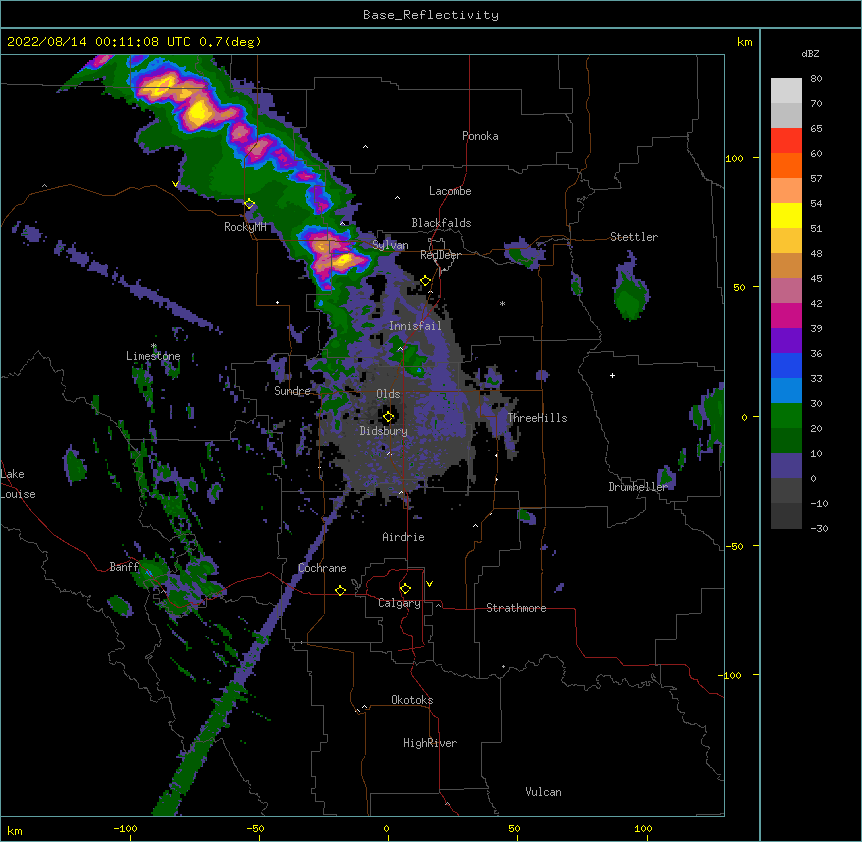Select the Drumheller label
The image size is (862, 842).
638,487
